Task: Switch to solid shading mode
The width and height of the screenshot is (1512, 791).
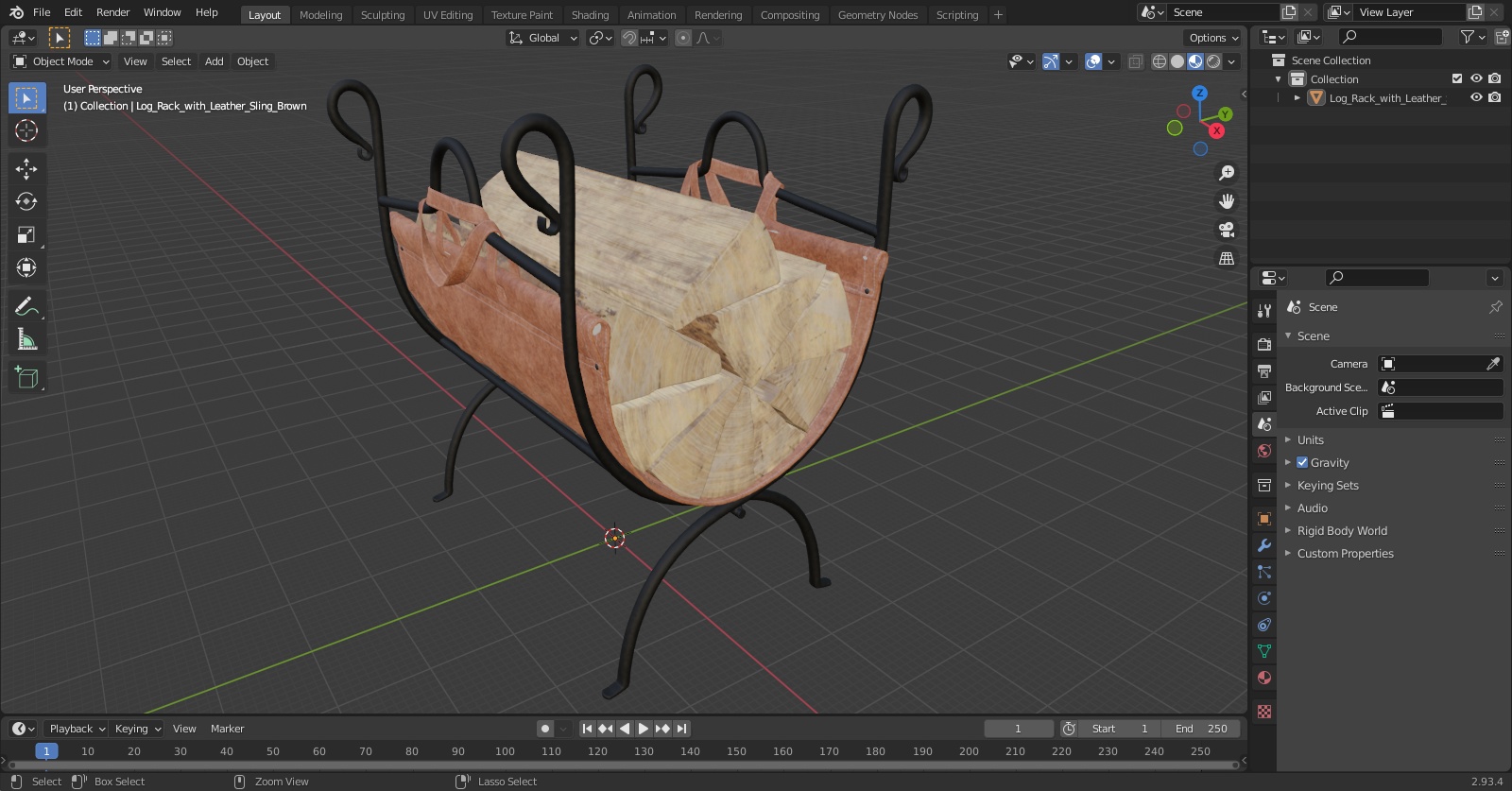Action: [x=1177, y=61]
